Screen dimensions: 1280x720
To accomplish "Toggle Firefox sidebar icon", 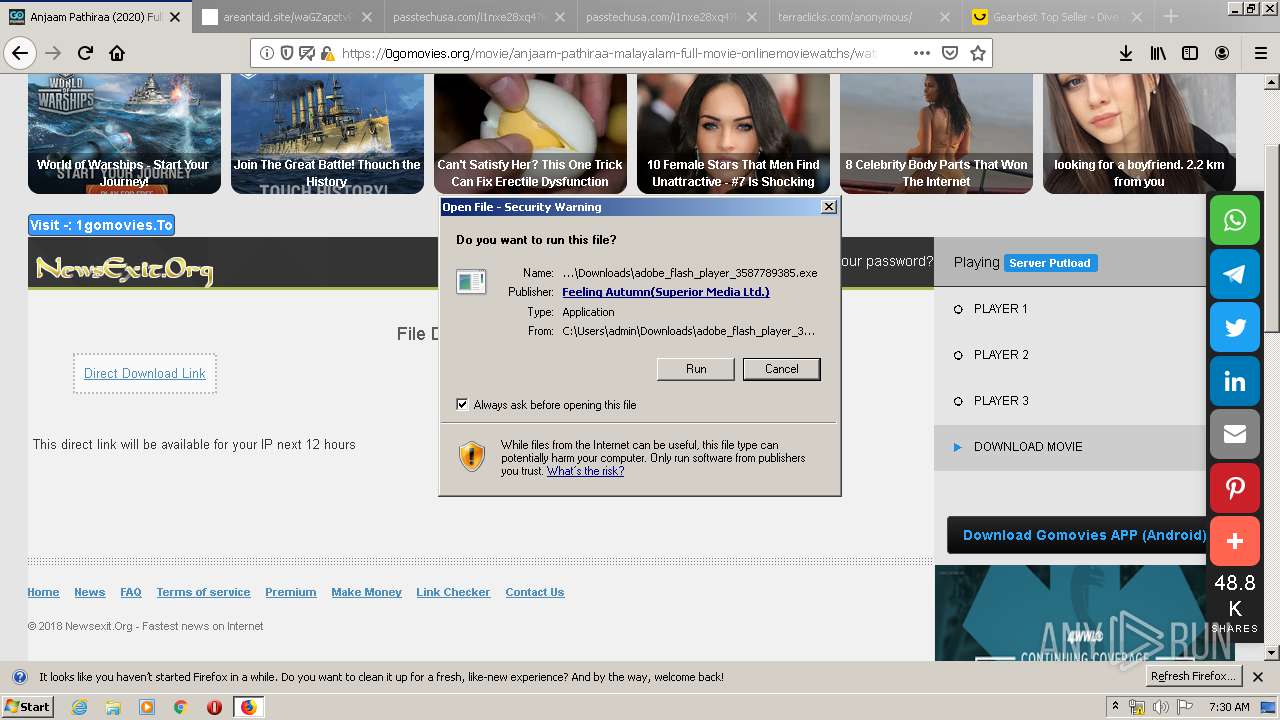I will click(x=1190, y=53).
